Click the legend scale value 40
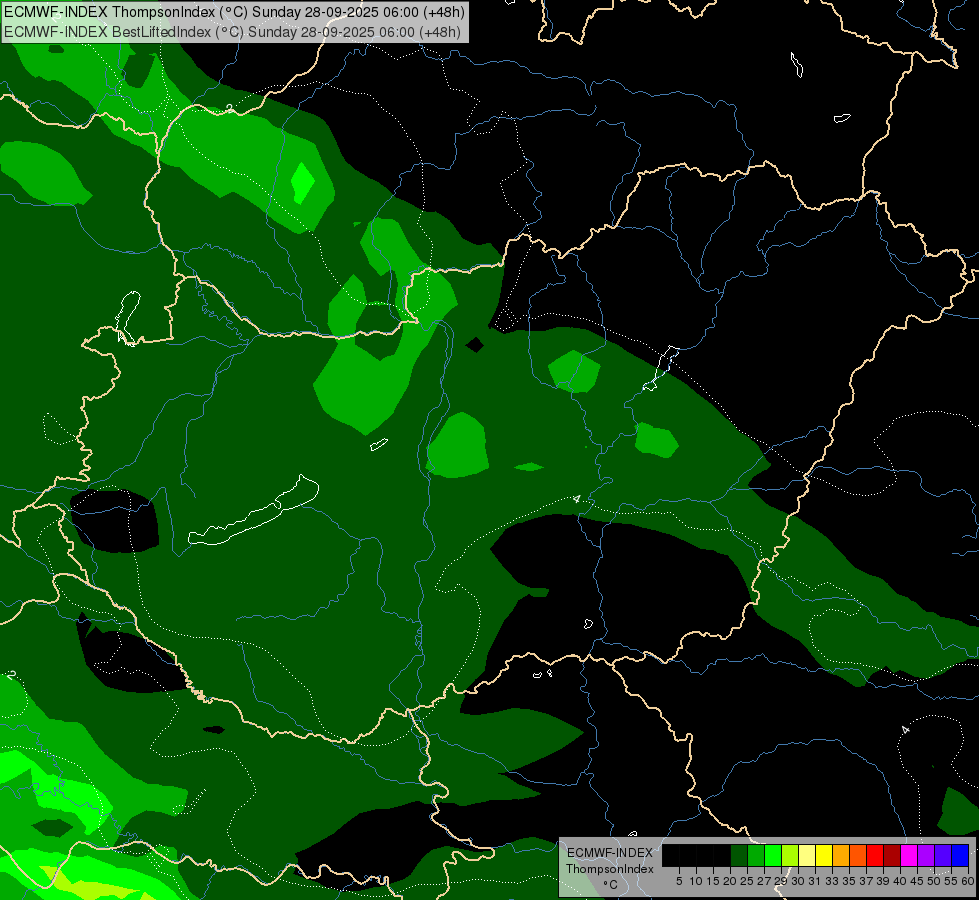 click(900, 881)
